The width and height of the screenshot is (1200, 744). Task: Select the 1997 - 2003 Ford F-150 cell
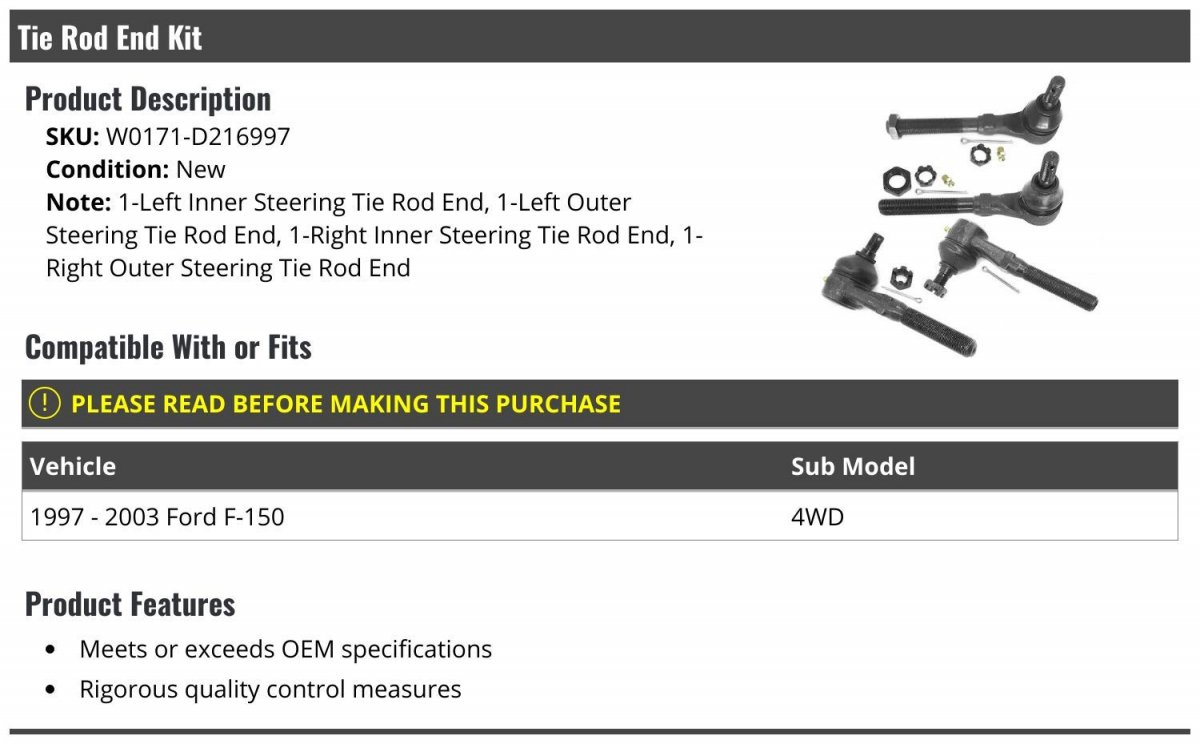(158, 517)
